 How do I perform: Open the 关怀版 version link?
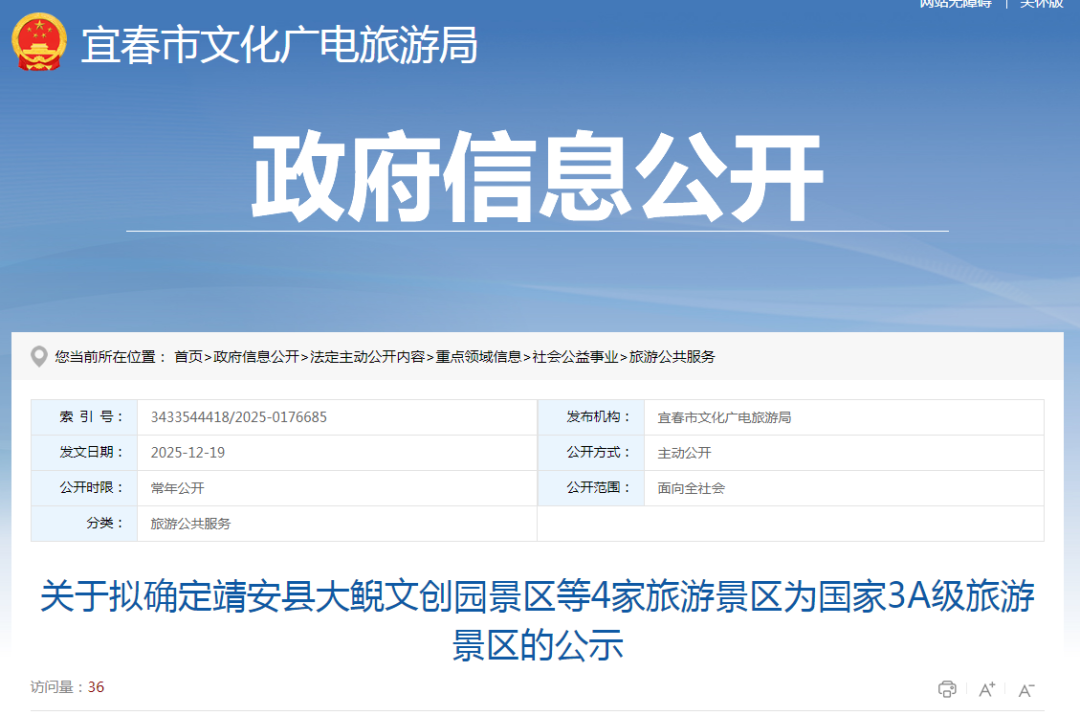pyautogui.click(x=1041, y=5)
